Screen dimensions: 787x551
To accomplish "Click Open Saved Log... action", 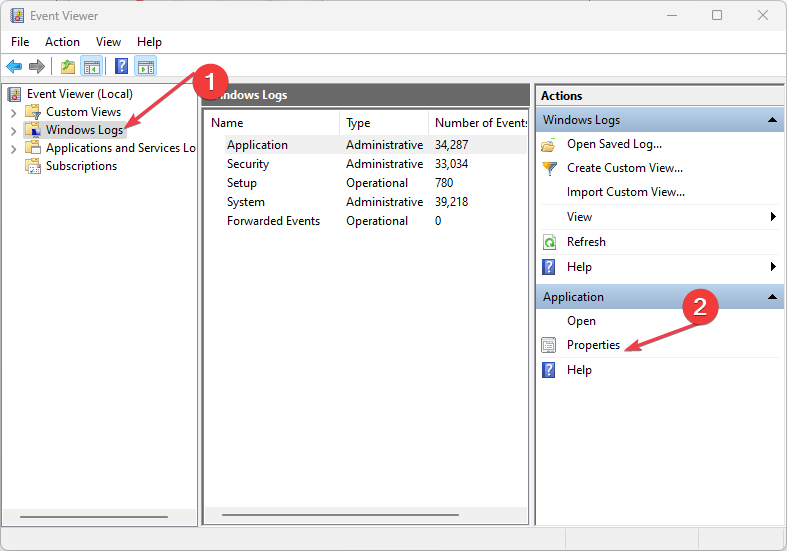I will [614, 144].
